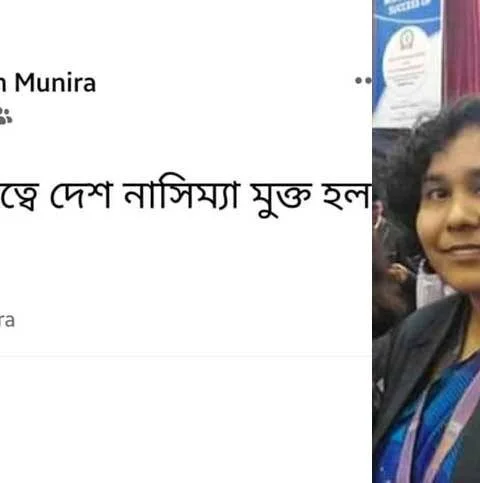
Task: Click the word 'মুক্ত' in the post
Action: (282, 199)
